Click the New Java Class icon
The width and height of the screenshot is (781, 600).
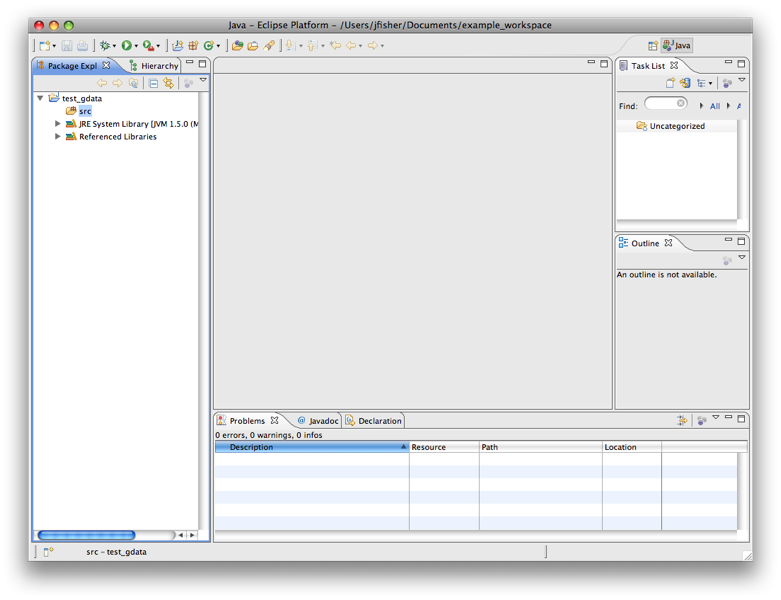click(x=208, y=45)
